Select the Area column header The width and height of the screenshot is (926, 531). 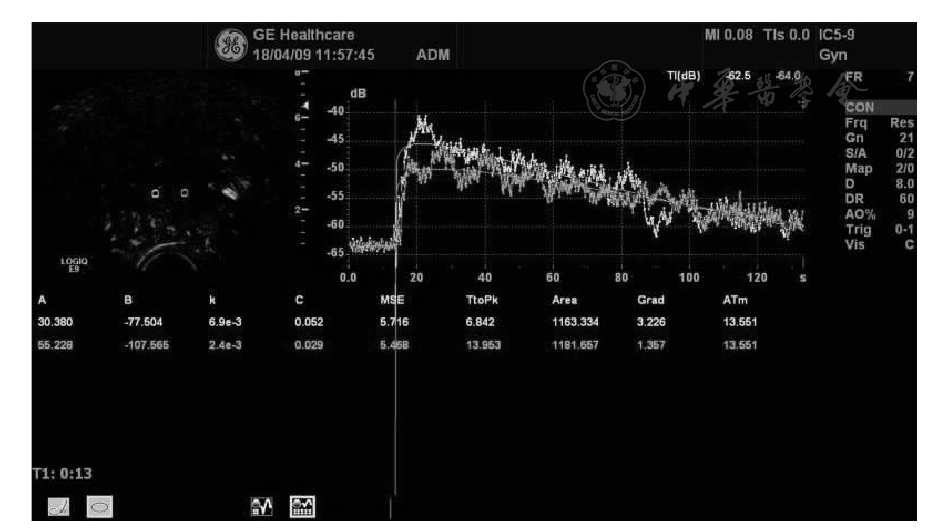[564, 299]
